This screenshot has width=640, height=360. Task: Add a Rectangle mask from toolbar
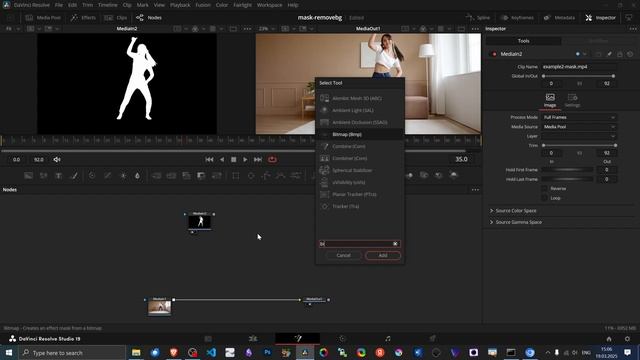(236, 176)
